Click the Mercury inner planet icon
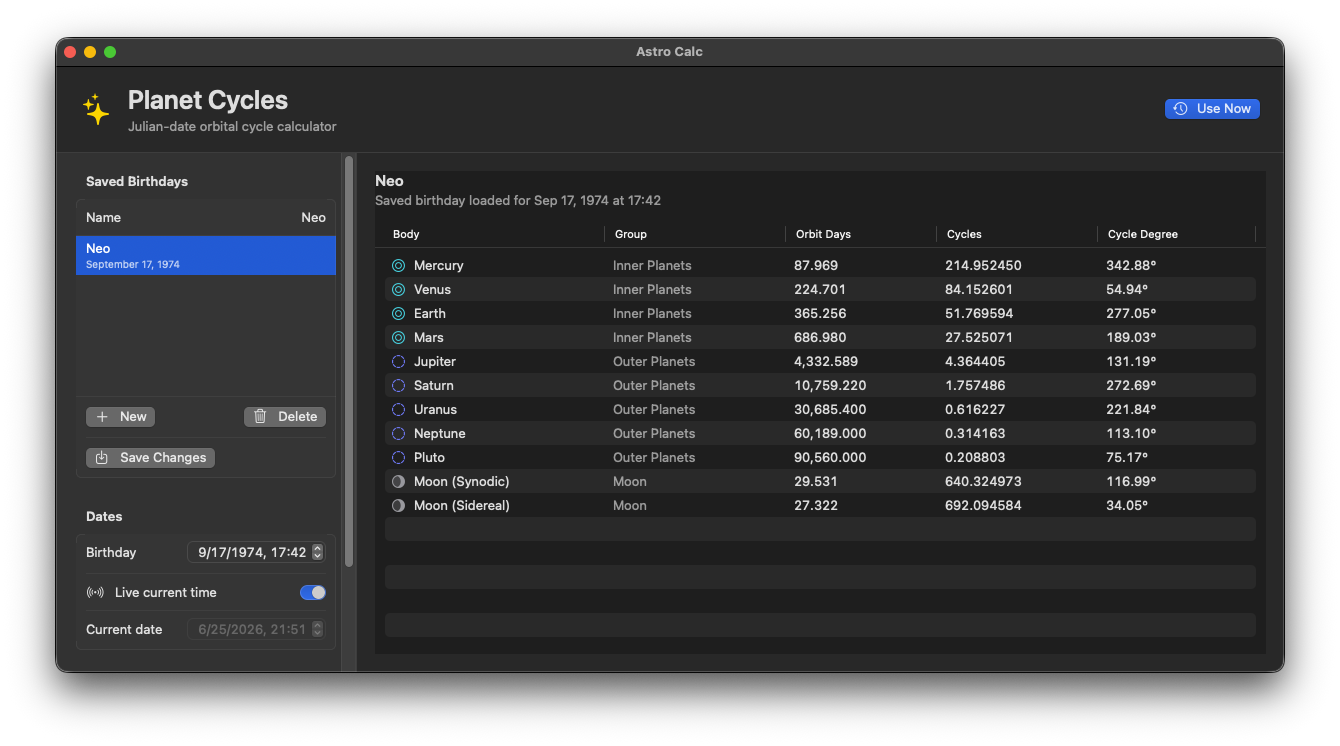The height and width of the screenshot is (746, 1340). coord(398,266)
